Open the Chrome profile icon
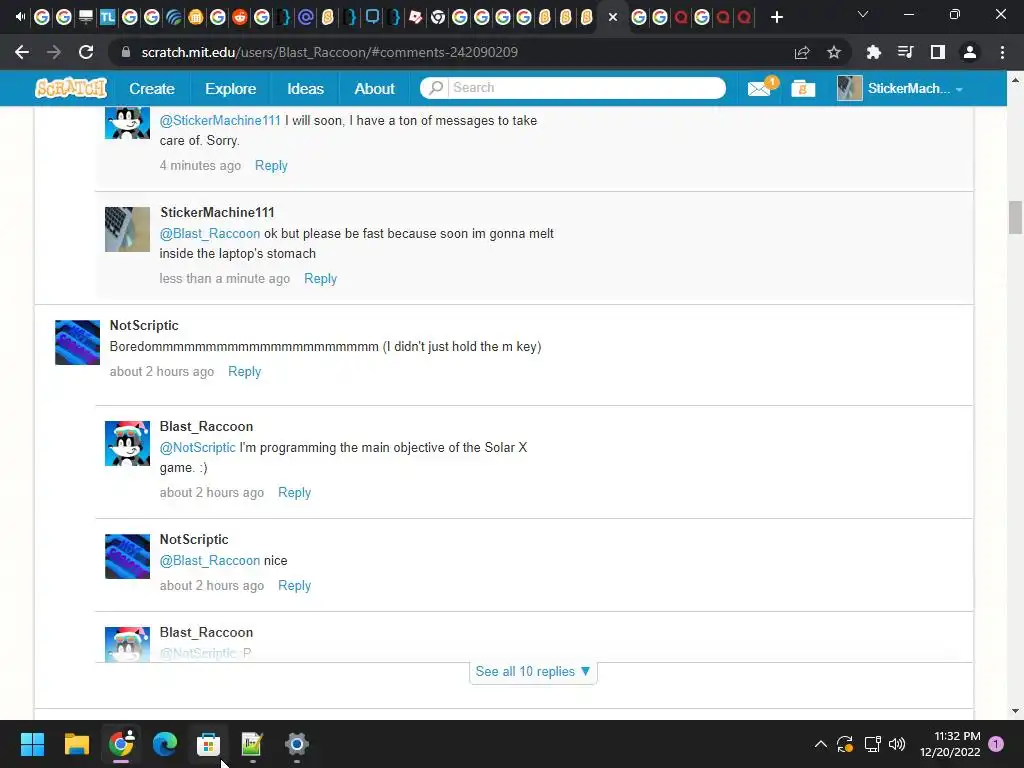The image size is (1024, 768). tap(970, 52)
